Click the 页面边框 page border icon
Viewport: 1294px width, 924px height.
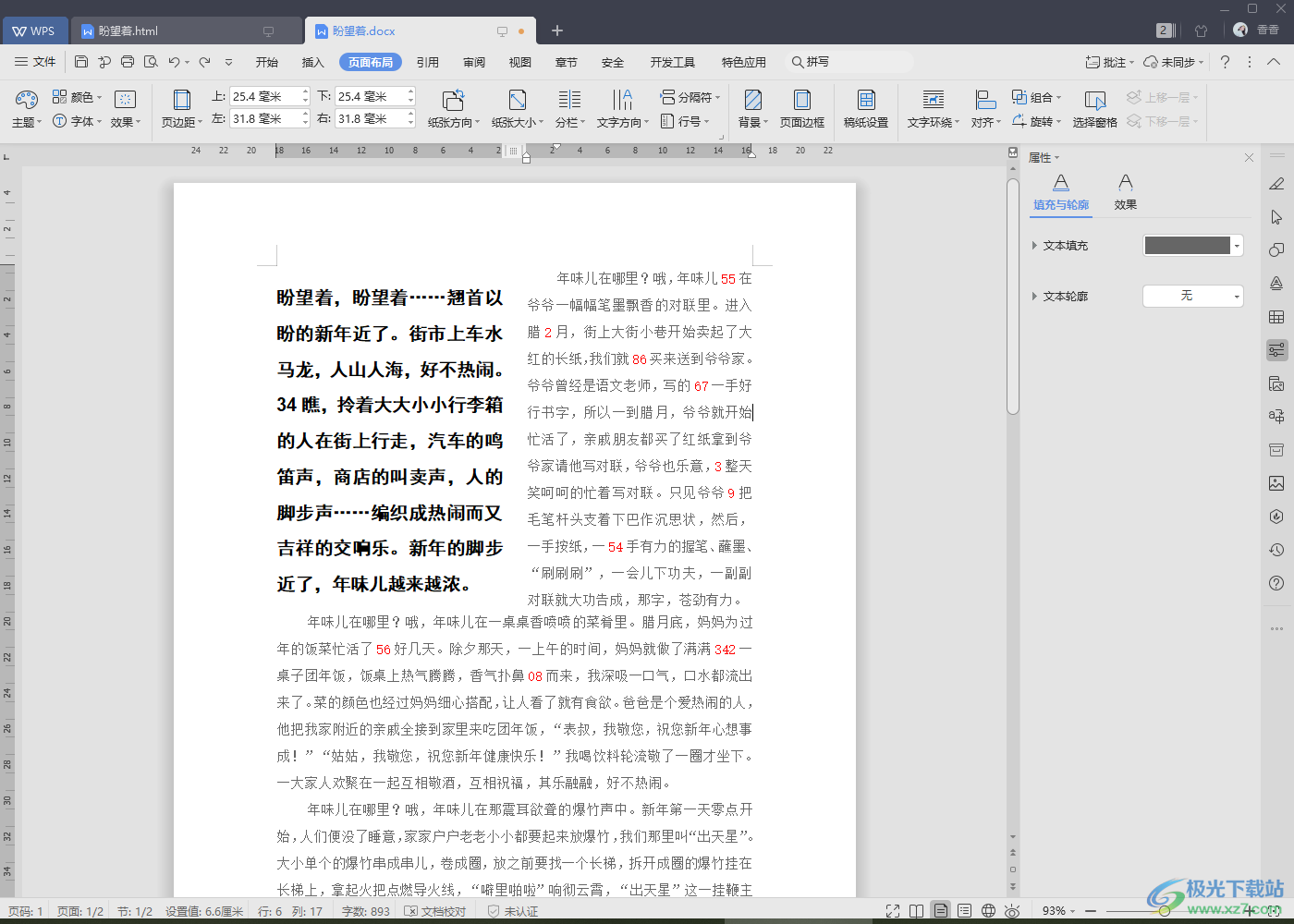coord(802,100)
